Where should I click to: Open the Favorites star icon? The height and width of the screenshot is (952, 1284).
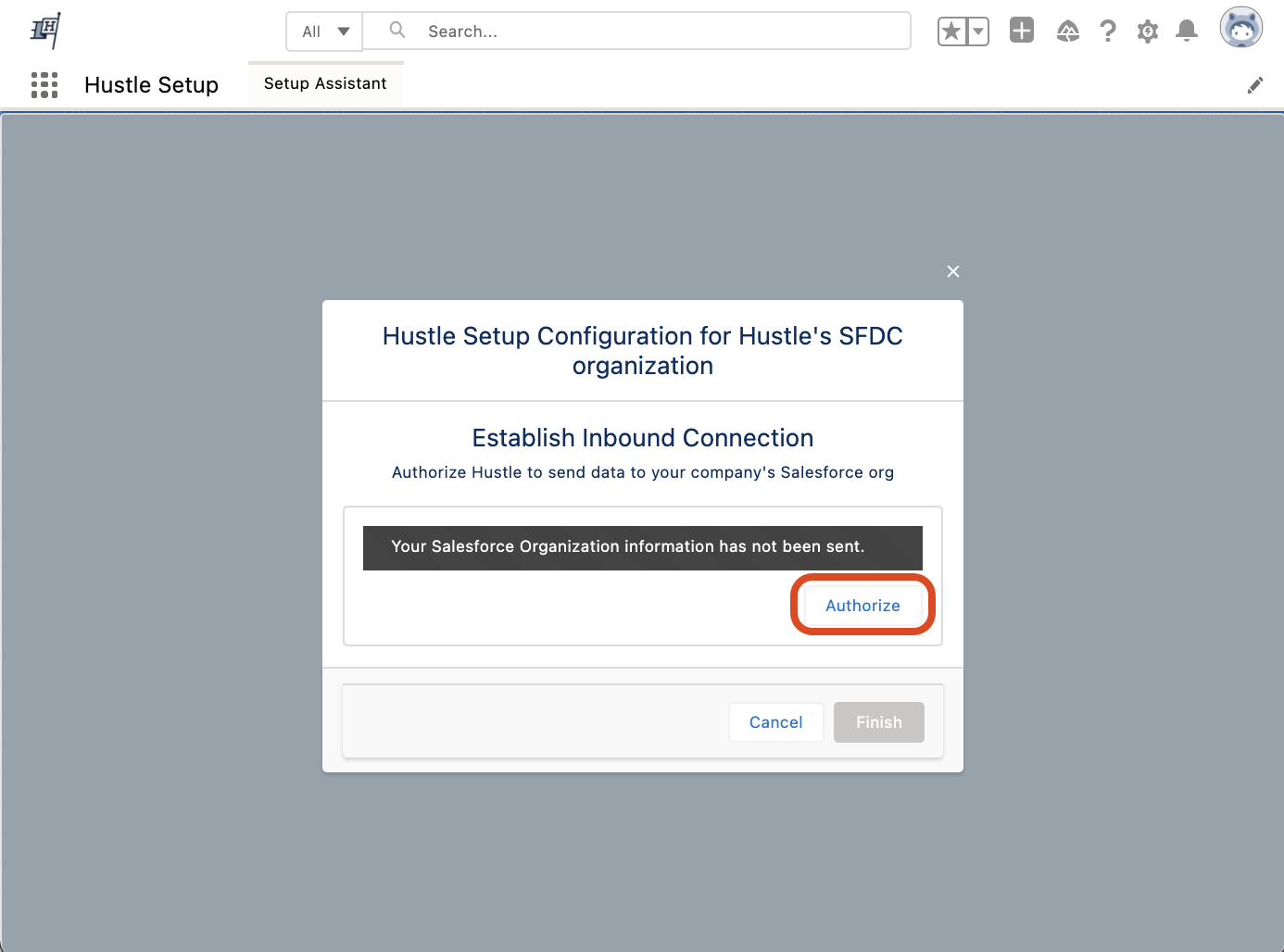pyautogui.click(x=951, y=31)
